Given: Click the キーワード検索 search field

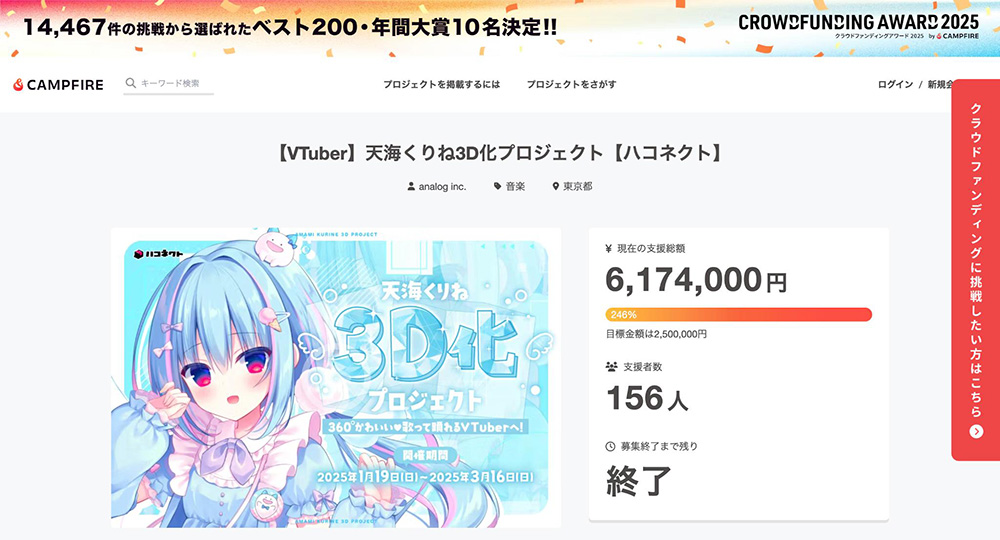Looking at the screenshot, I should coord(168,84).
